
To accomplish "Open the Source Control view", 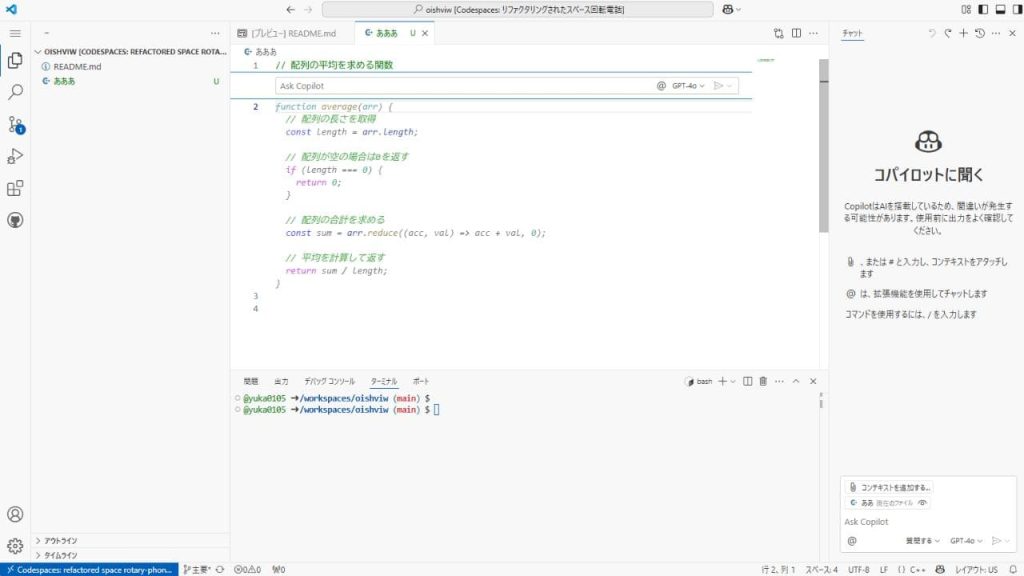I will [15, 124].
